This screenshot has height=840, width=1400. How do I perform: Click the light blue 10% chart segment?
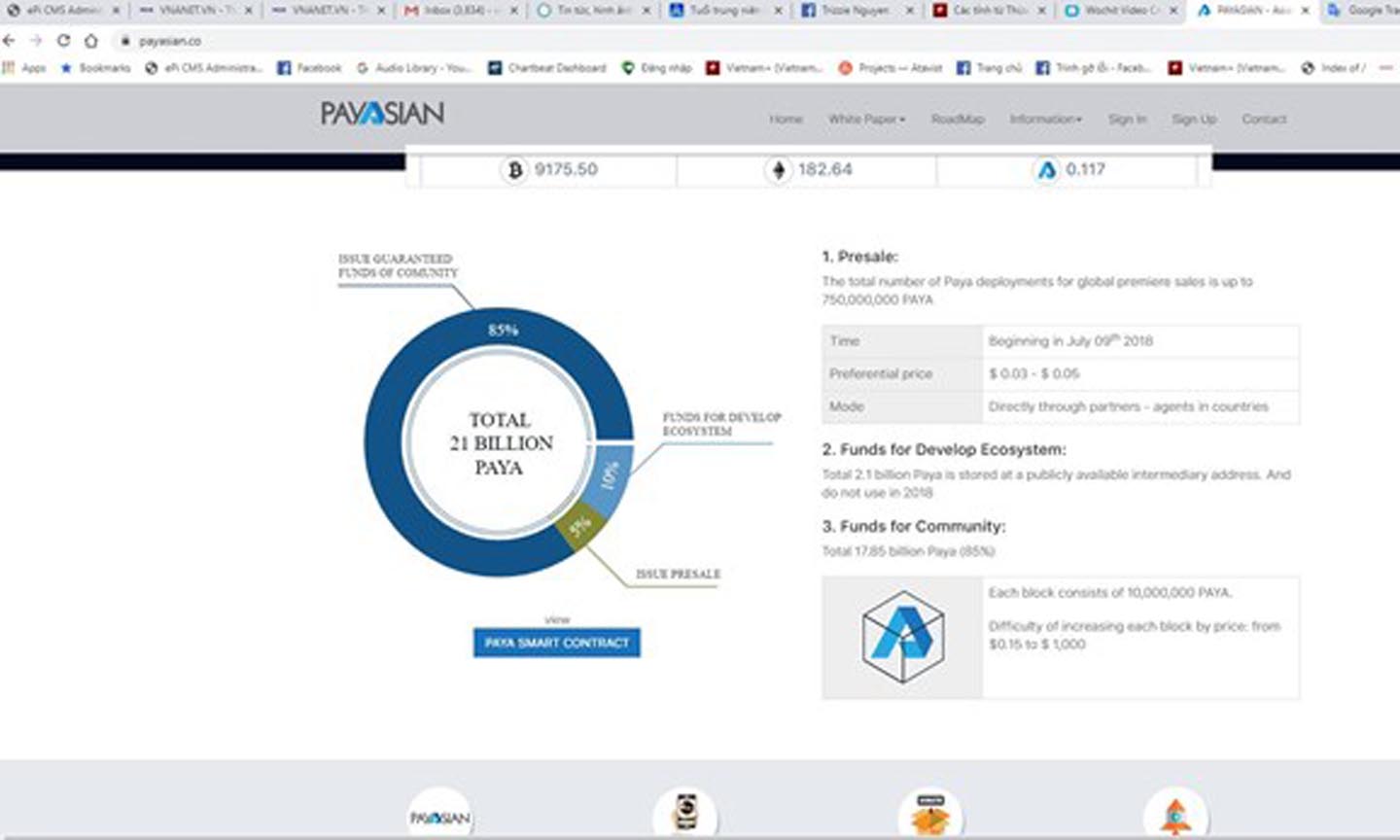(609, 477)
